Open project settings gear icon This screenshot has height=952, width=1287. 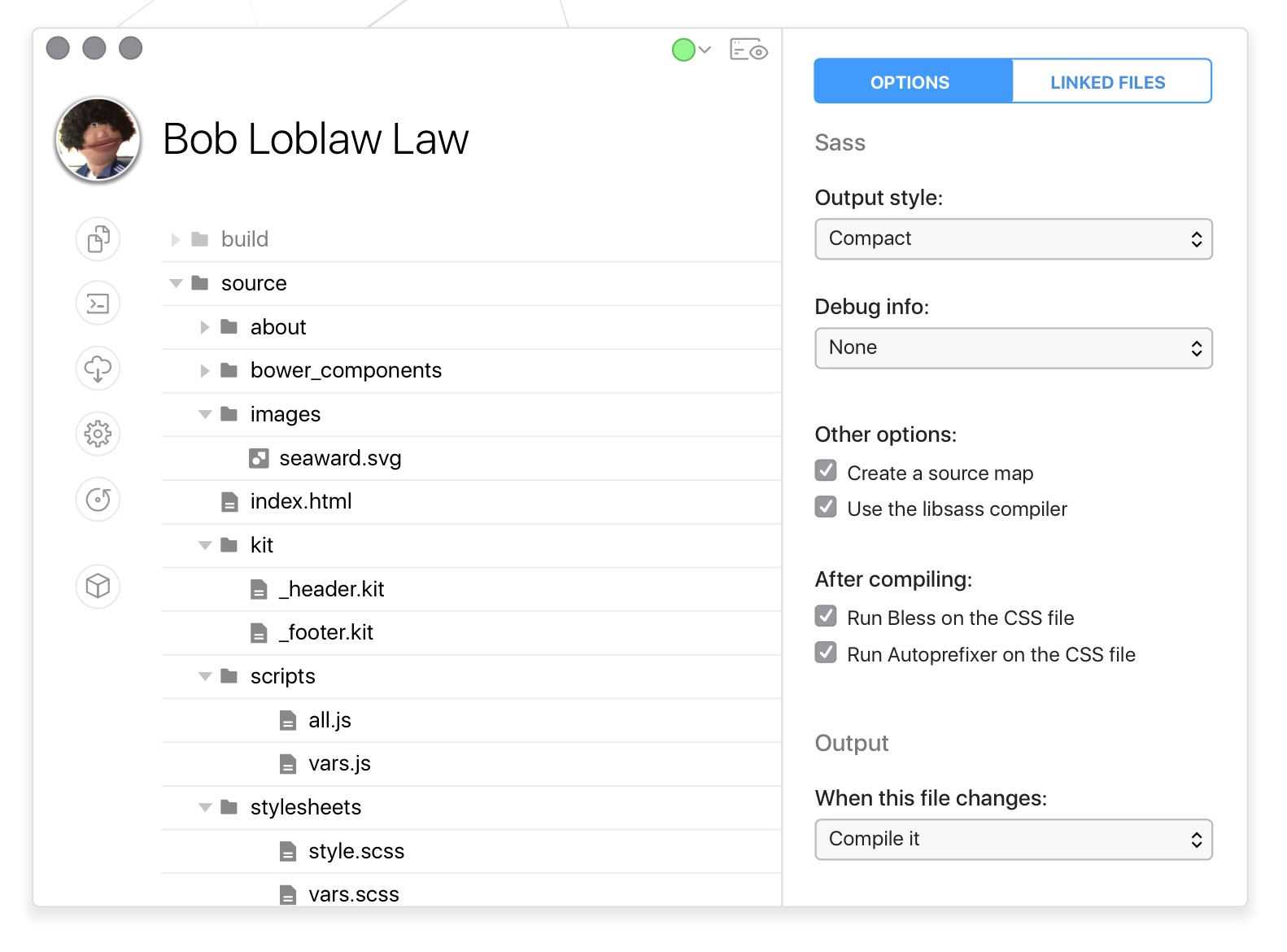(x=98, y=434)
